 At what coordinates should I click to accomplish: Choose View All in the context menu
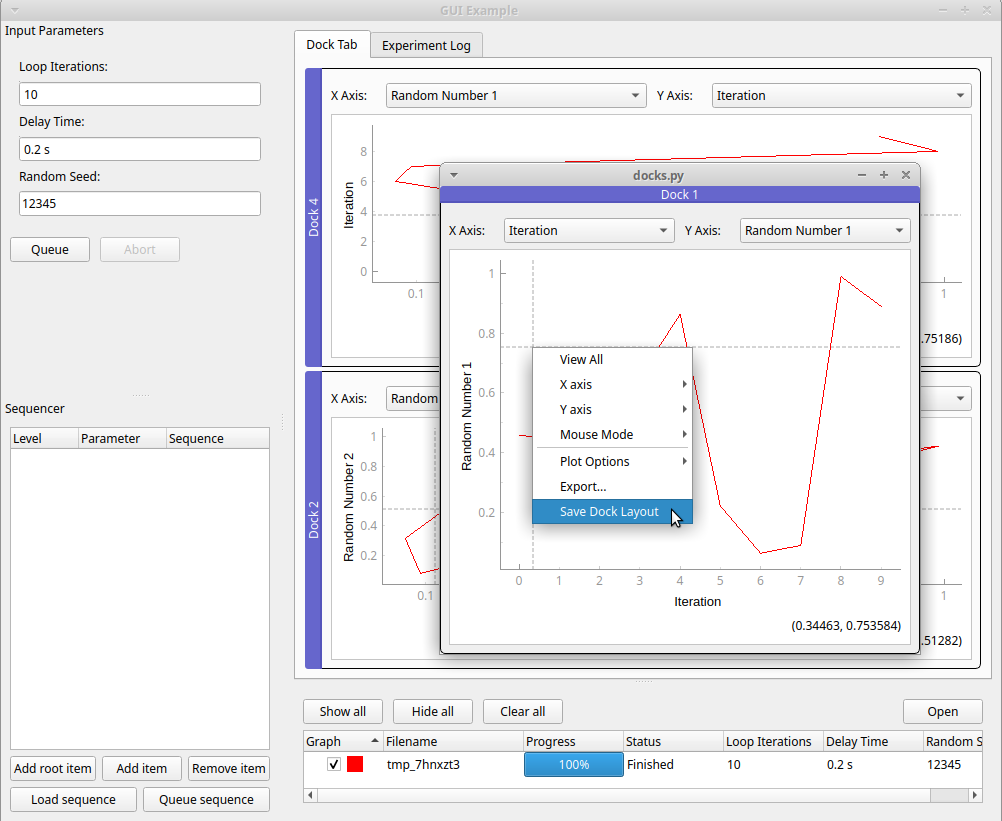point(581,360)
